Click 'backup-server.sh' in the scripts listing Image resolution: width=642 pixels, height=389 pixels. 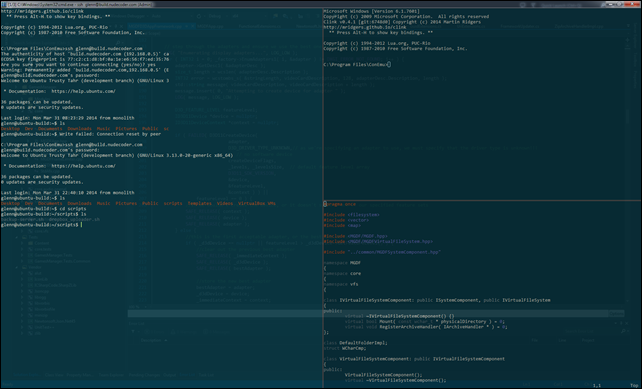23,219
